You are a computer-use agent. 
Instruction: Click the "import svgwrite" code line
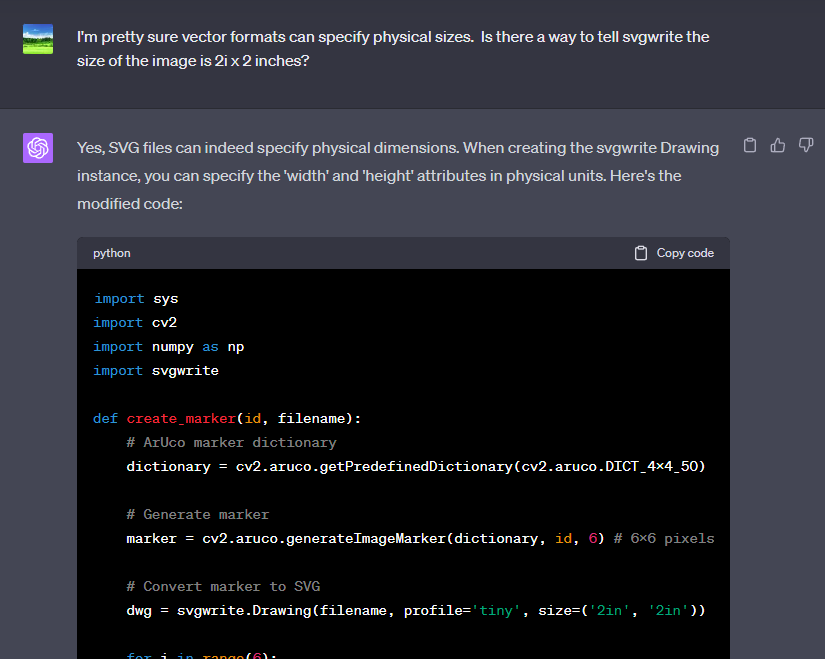pyautogui.click(x=156, y=370)
